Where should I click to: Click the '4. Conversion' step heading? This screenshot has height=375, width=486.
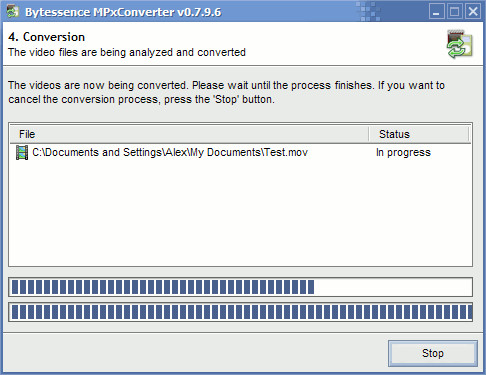(x=47, y=37)
